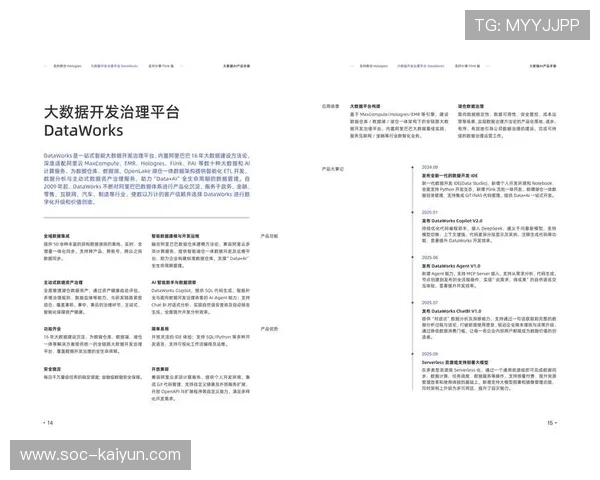
Task: Click the 'DataWorks Agent V1.0' release heading
Action: [x=451, y=266]
